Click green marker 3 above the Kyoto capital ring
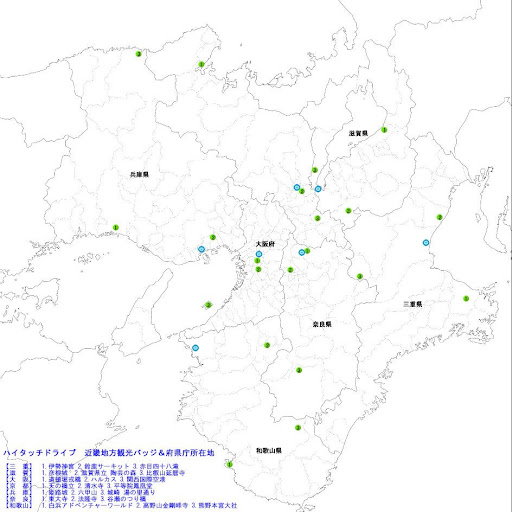Screen dimensions: 512x512 coord(315,170)
